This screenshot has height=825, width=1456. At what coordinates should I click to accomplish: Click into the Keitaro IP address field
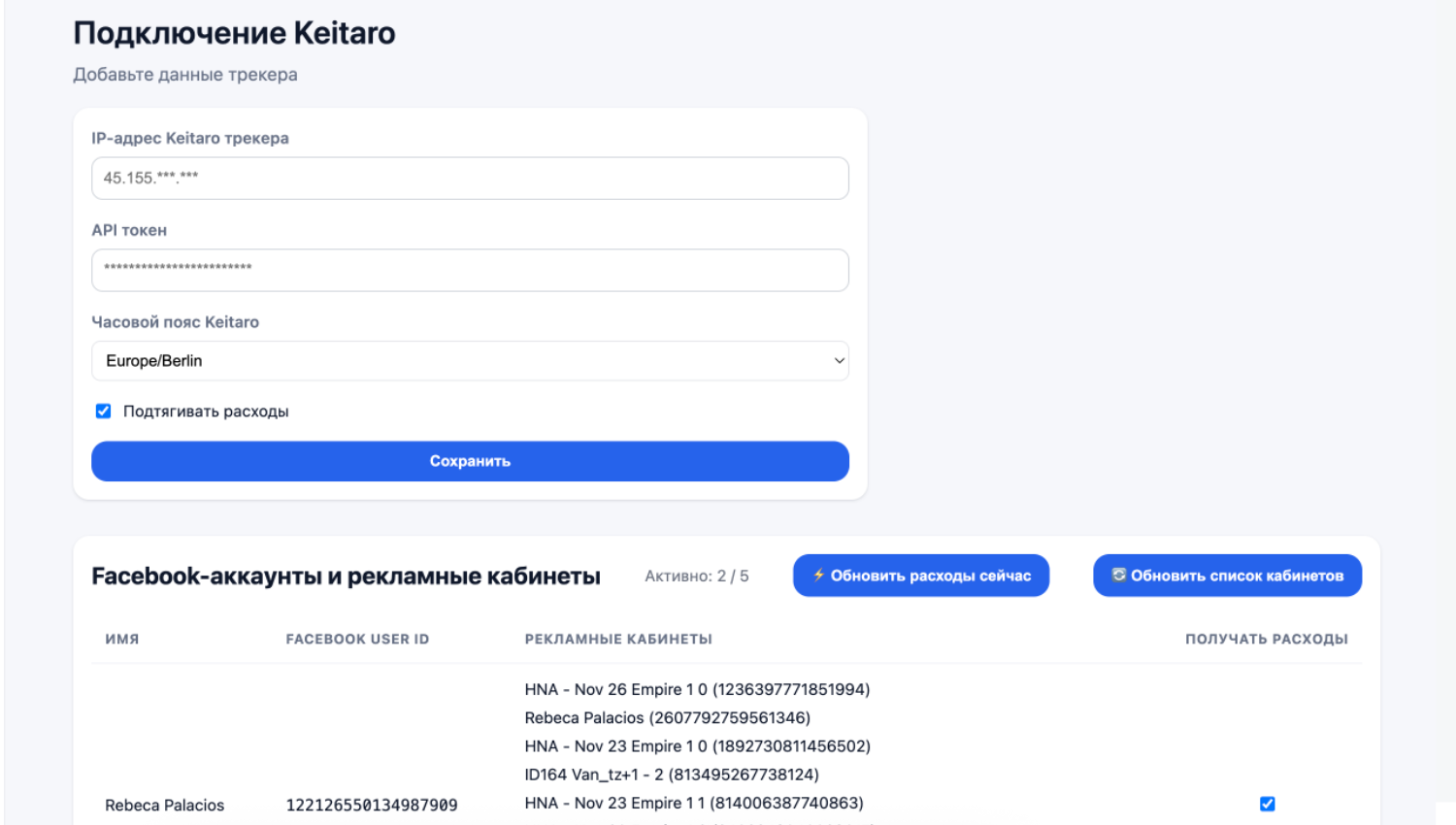tap(470, 179)
